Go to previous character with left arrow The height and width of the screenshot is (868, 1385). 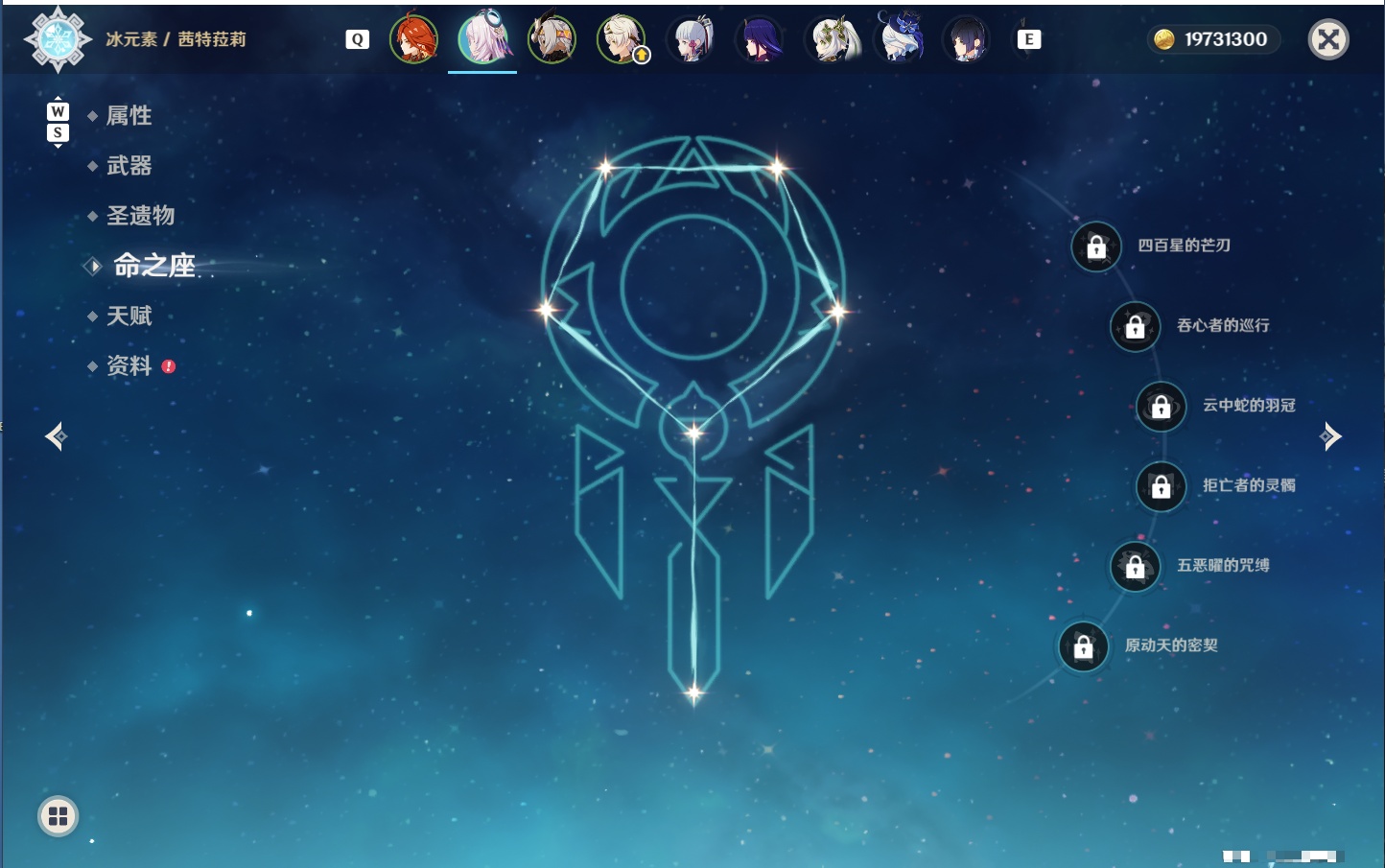pyautogui.click(x=57, y=436)
